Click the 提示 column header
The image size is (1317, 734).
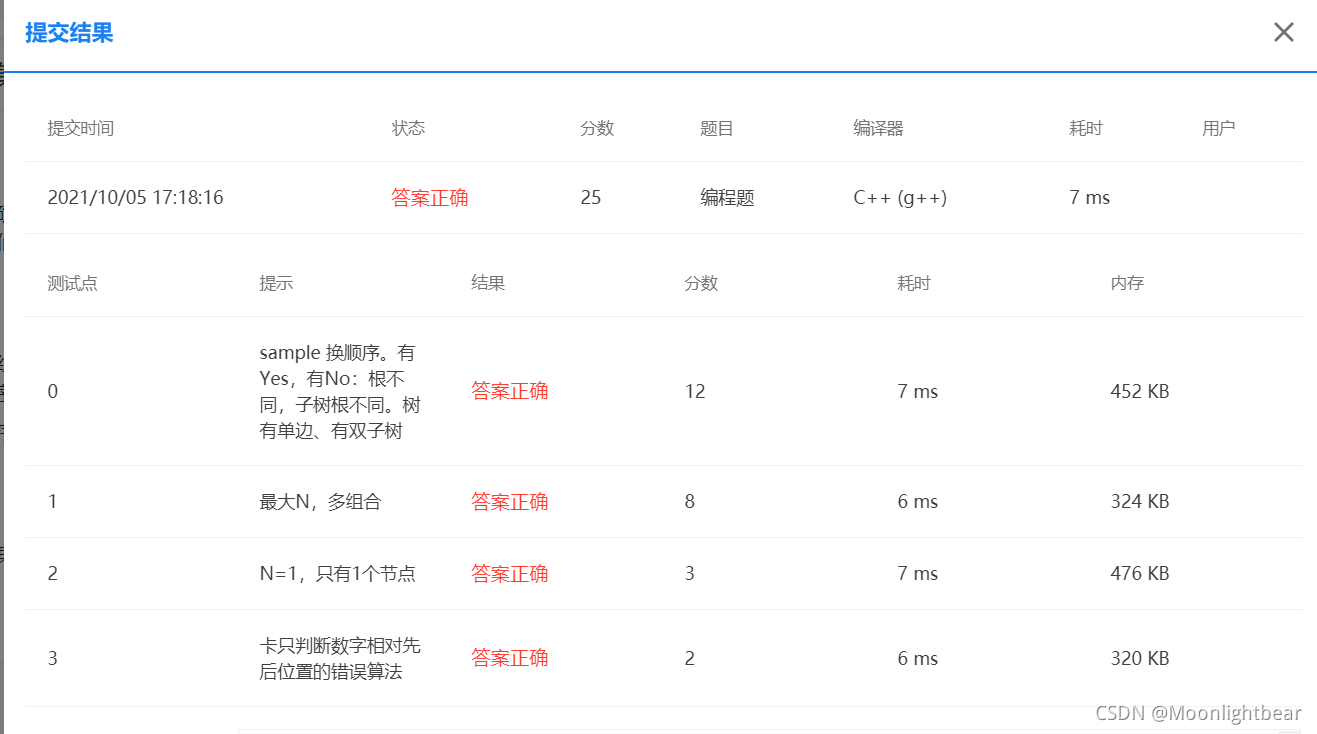276,283
